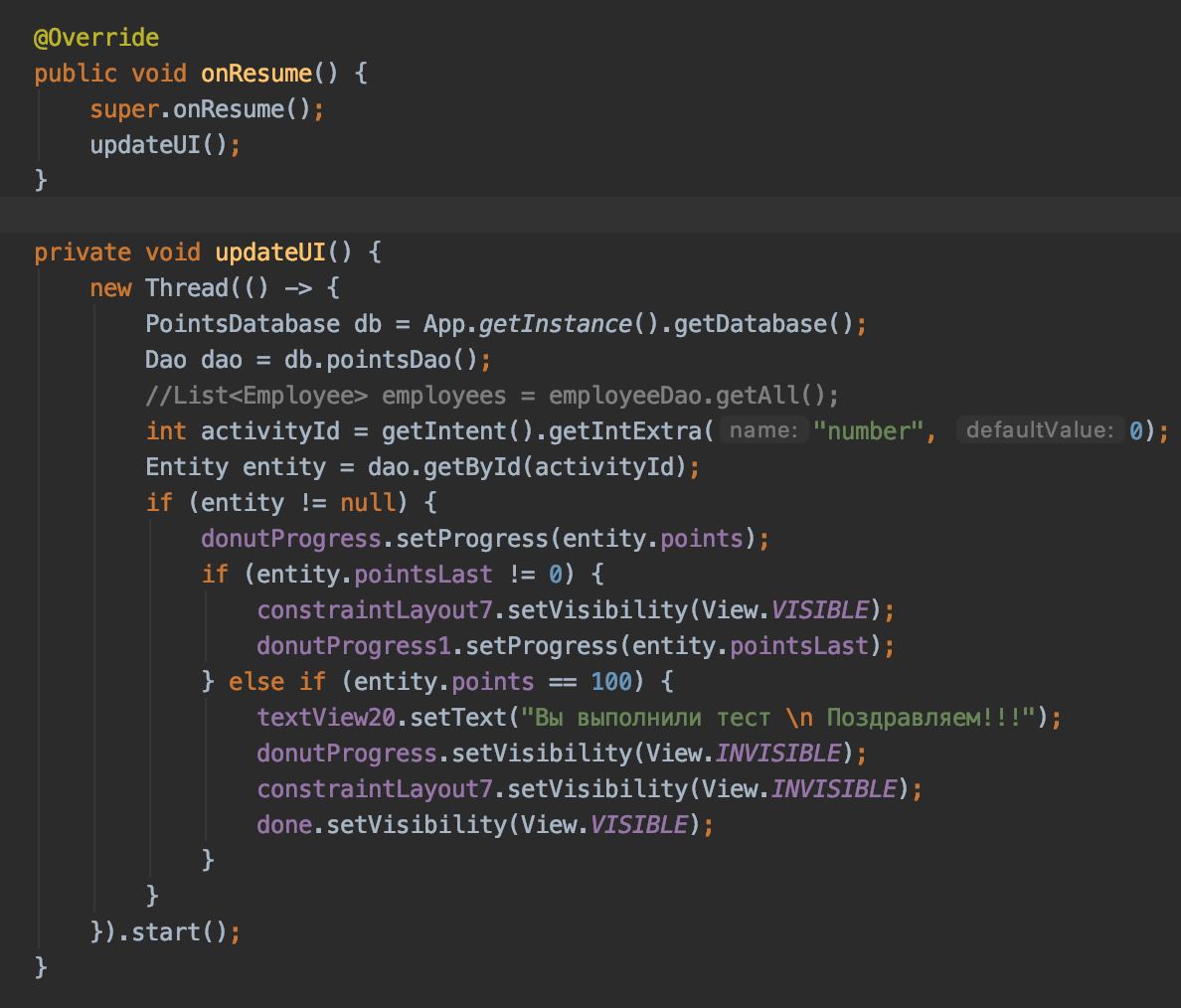Click the entity != null condition
The image size is (1181, 1008).
tap(297, 502)
